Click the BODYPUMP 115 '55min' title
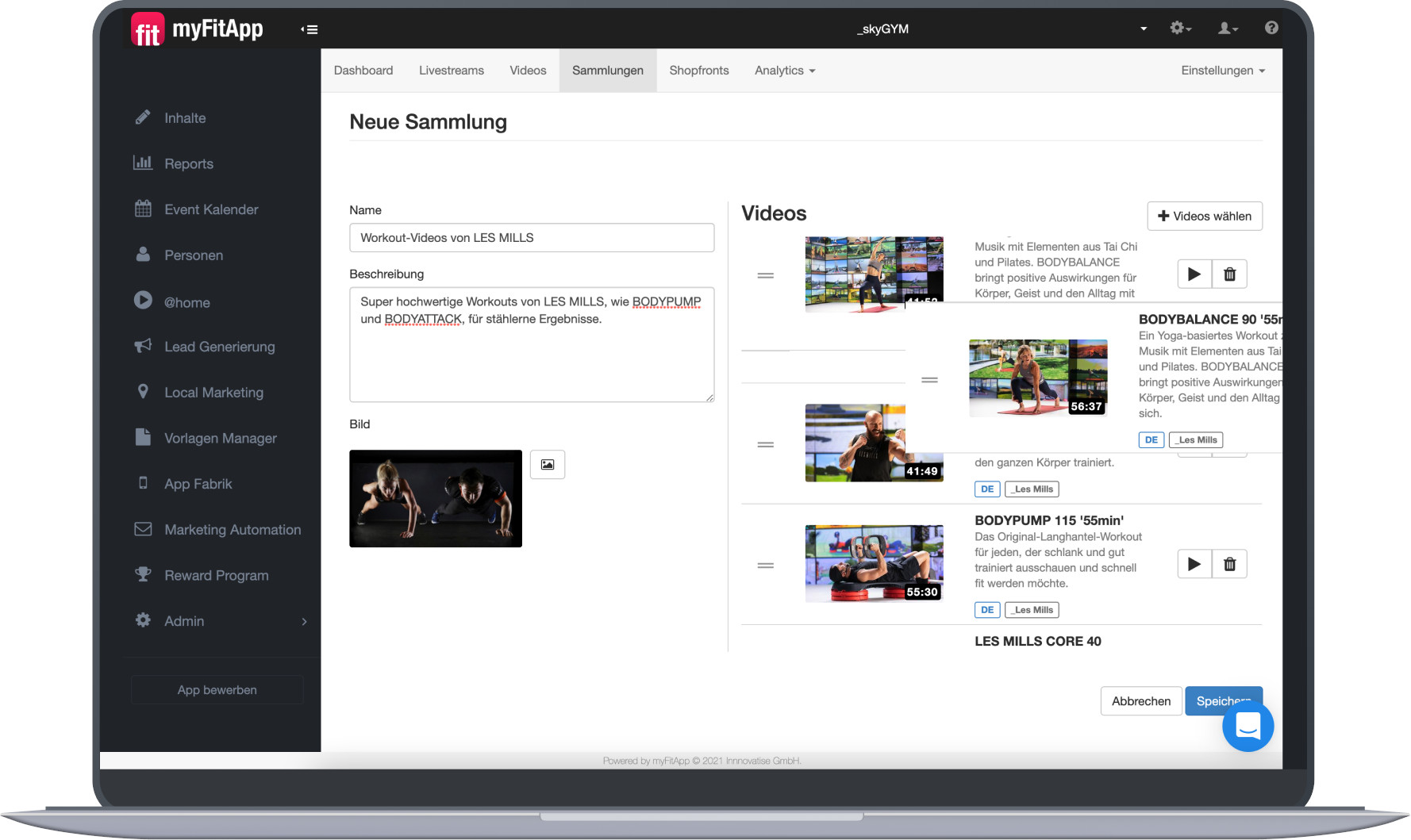The image size is (1411, 840). [x=1049, y=520]
